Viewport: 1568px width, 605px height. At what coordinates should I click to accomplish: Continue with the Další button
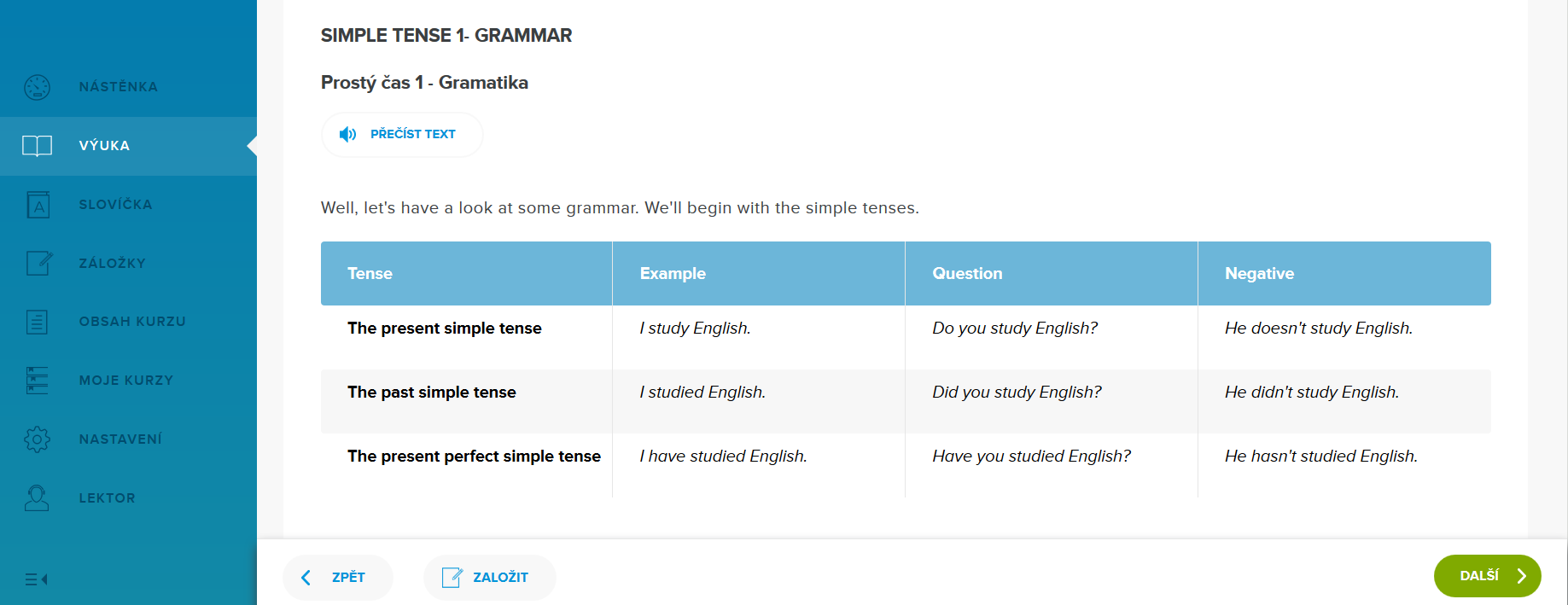pyautogui.click(x=1487, y=576)
